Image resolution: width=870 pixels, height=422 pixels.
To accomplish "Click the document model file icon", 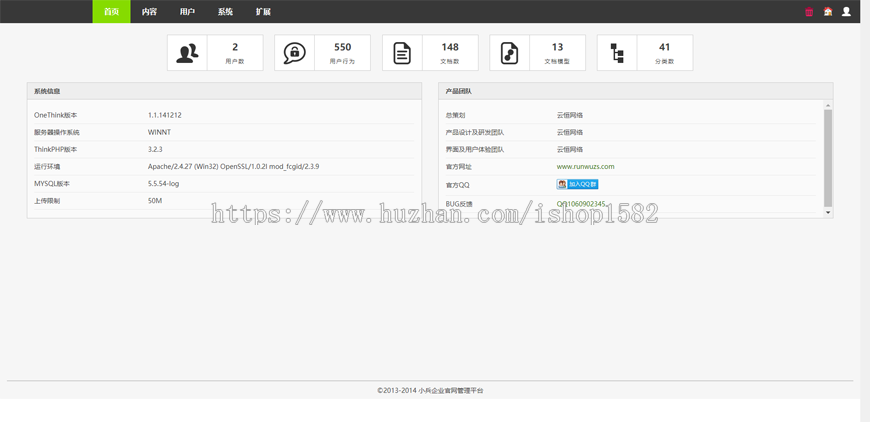I will [x=509, y=53].
